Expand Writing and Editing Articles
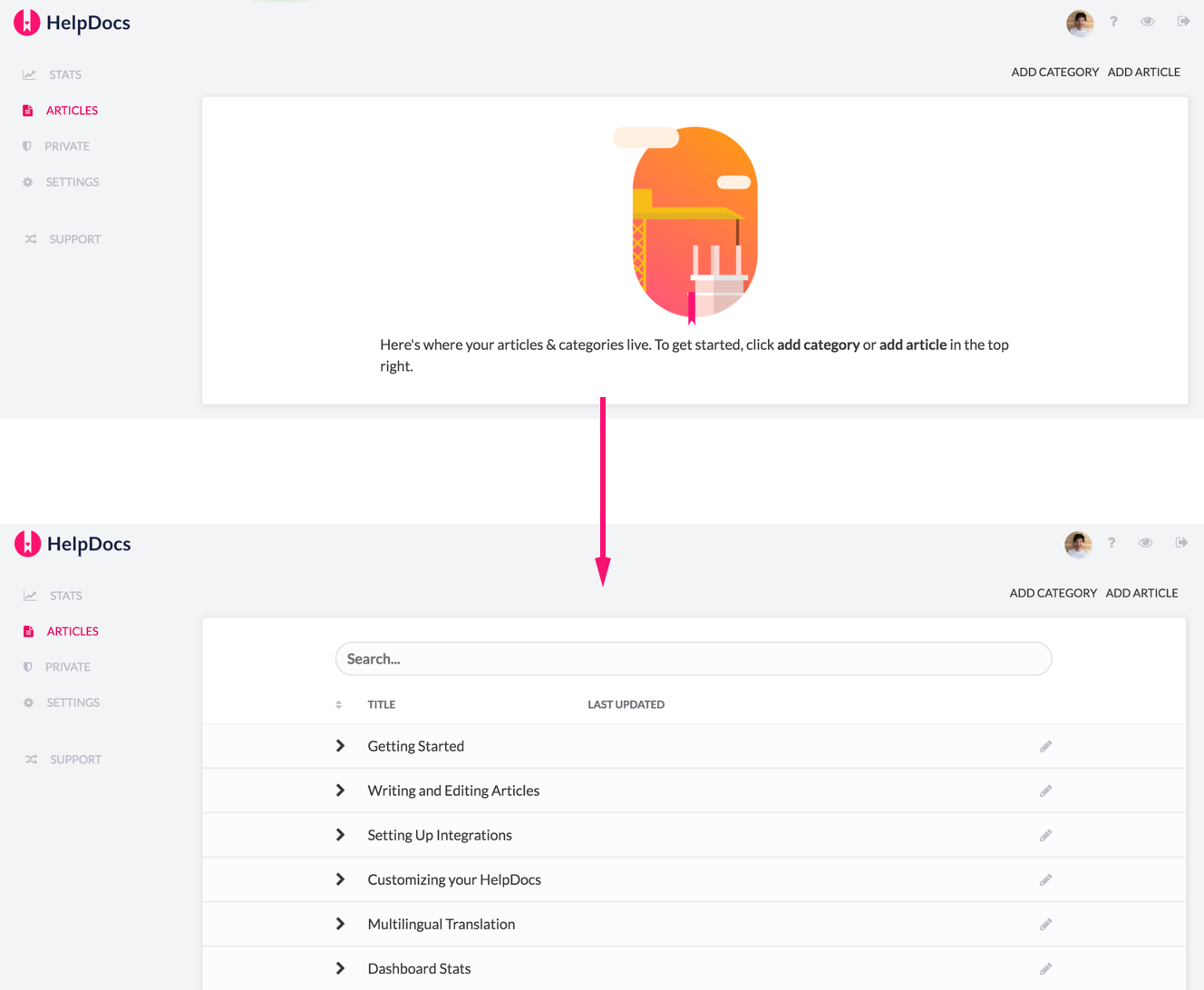 340,790
